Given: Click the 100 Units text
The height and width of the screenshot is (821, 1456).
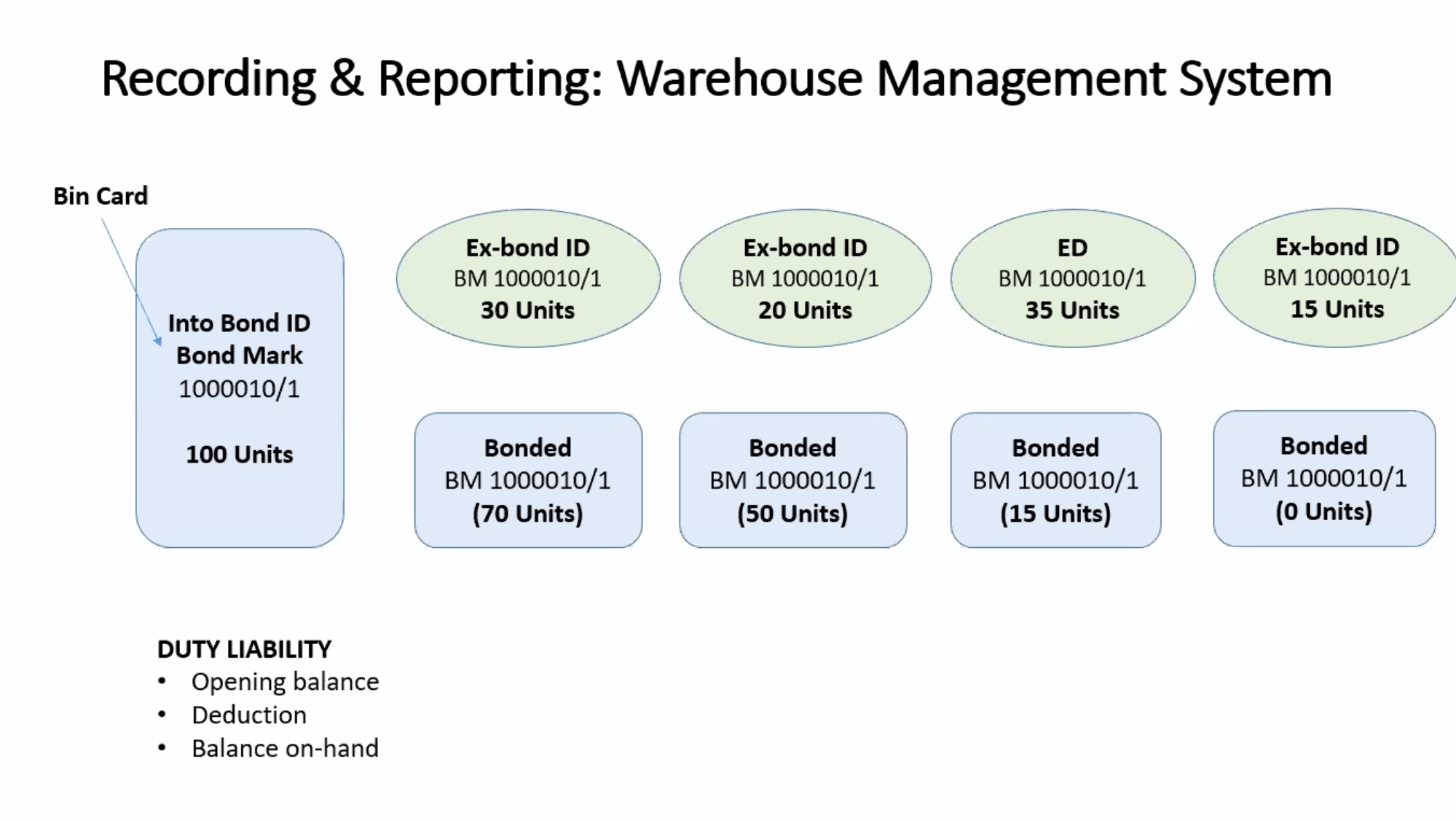Looking at the screenshot, I should coord(240,455).
